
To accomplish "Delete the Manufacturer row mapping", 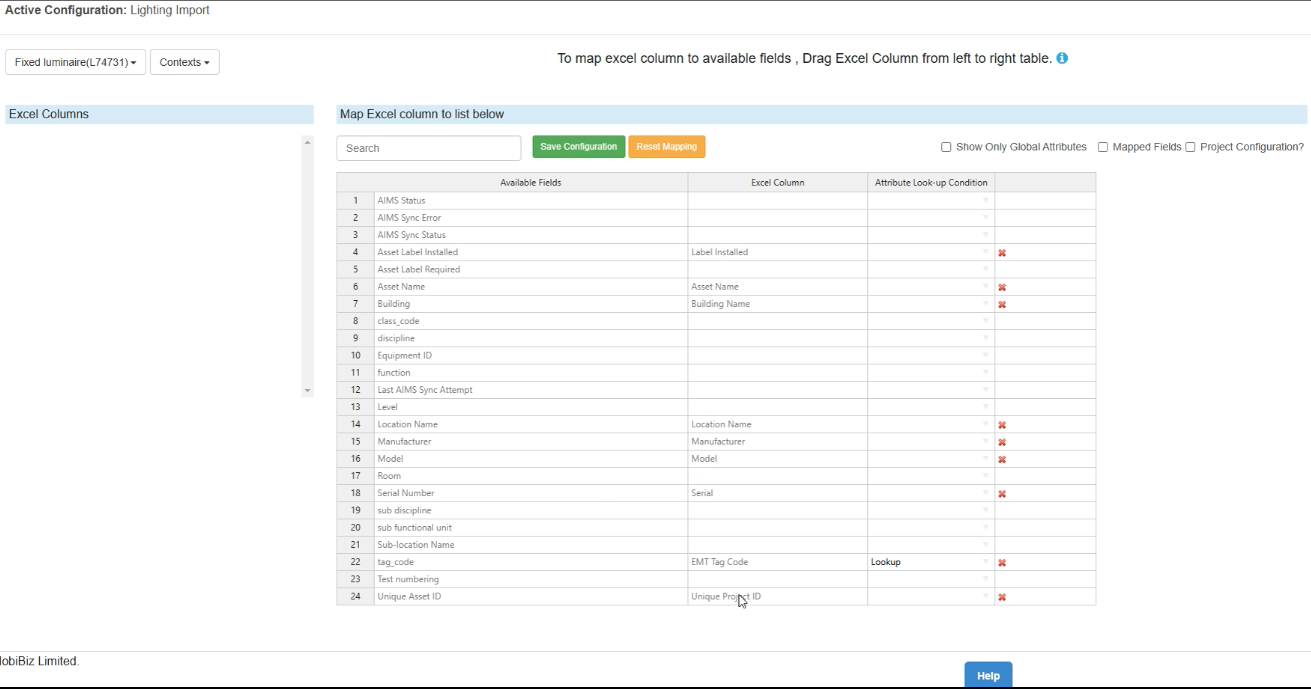I will pos(1002,442).
